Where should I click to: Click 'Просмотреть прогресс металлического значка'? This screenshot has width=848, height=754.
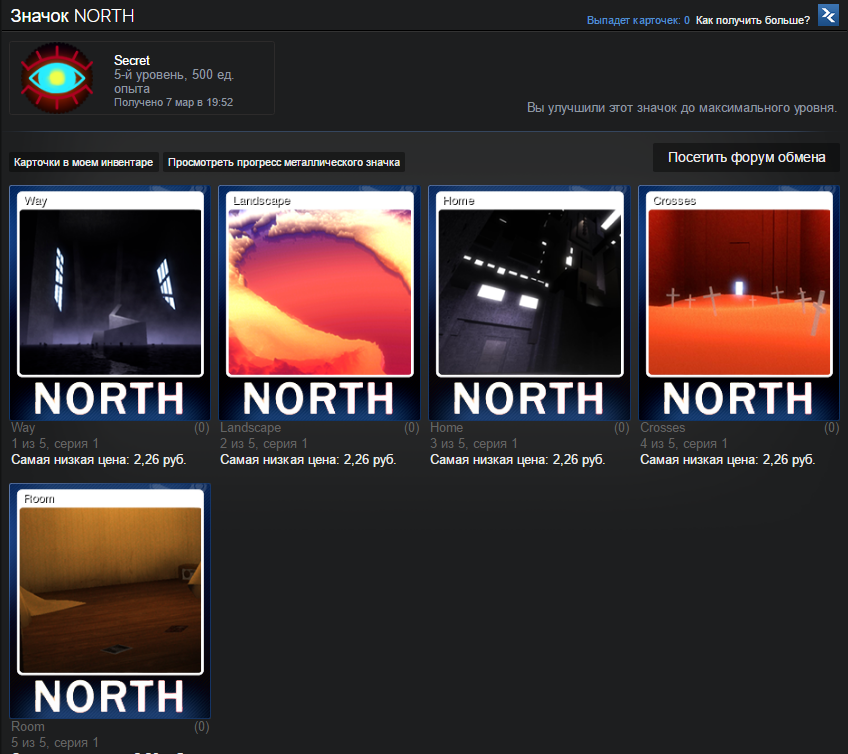click(284, 162)
